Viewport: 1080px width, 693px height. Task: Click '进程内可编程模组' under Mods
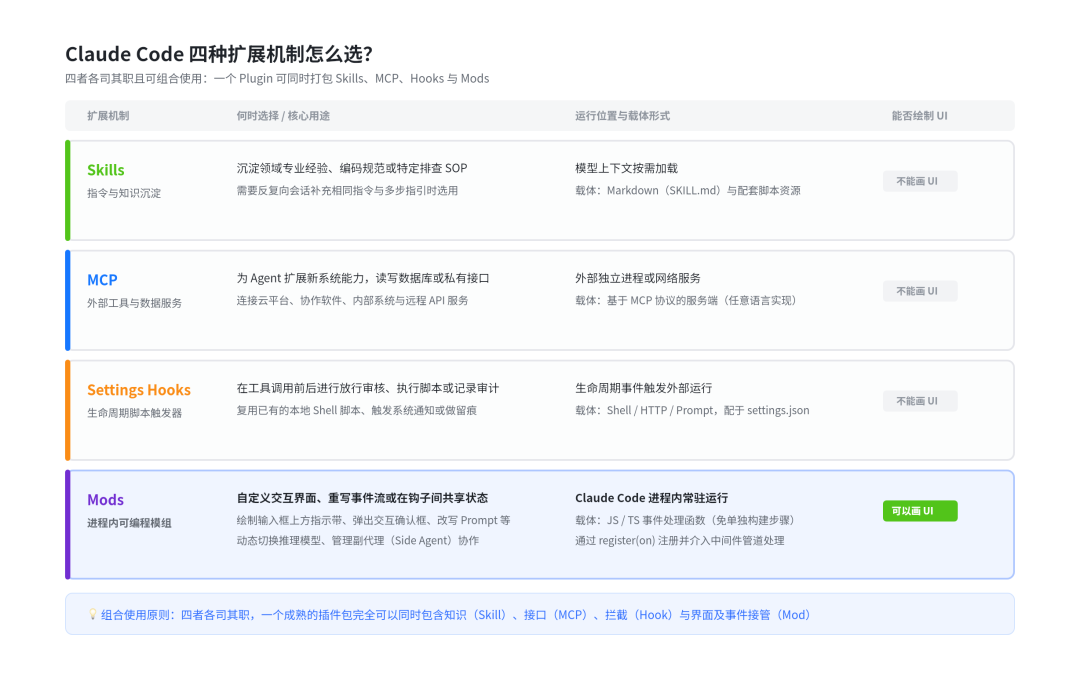click(x=129, y=524)
